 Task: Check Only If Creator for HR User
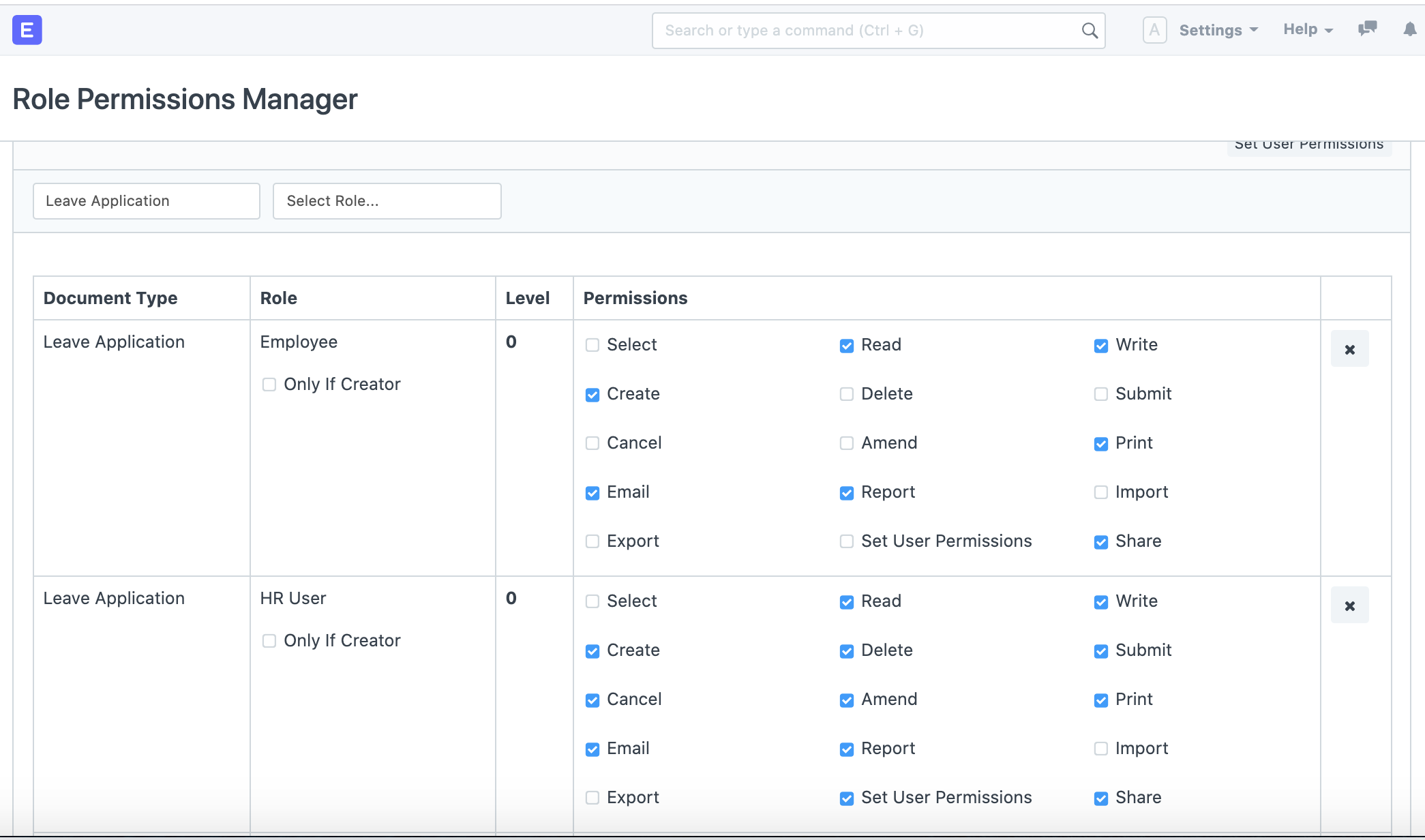268,641
